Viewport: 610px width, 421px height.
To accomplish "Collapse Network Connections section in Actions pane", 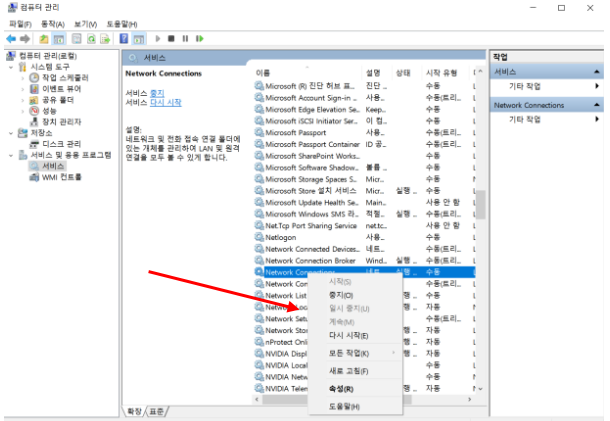I will [596, 105].
